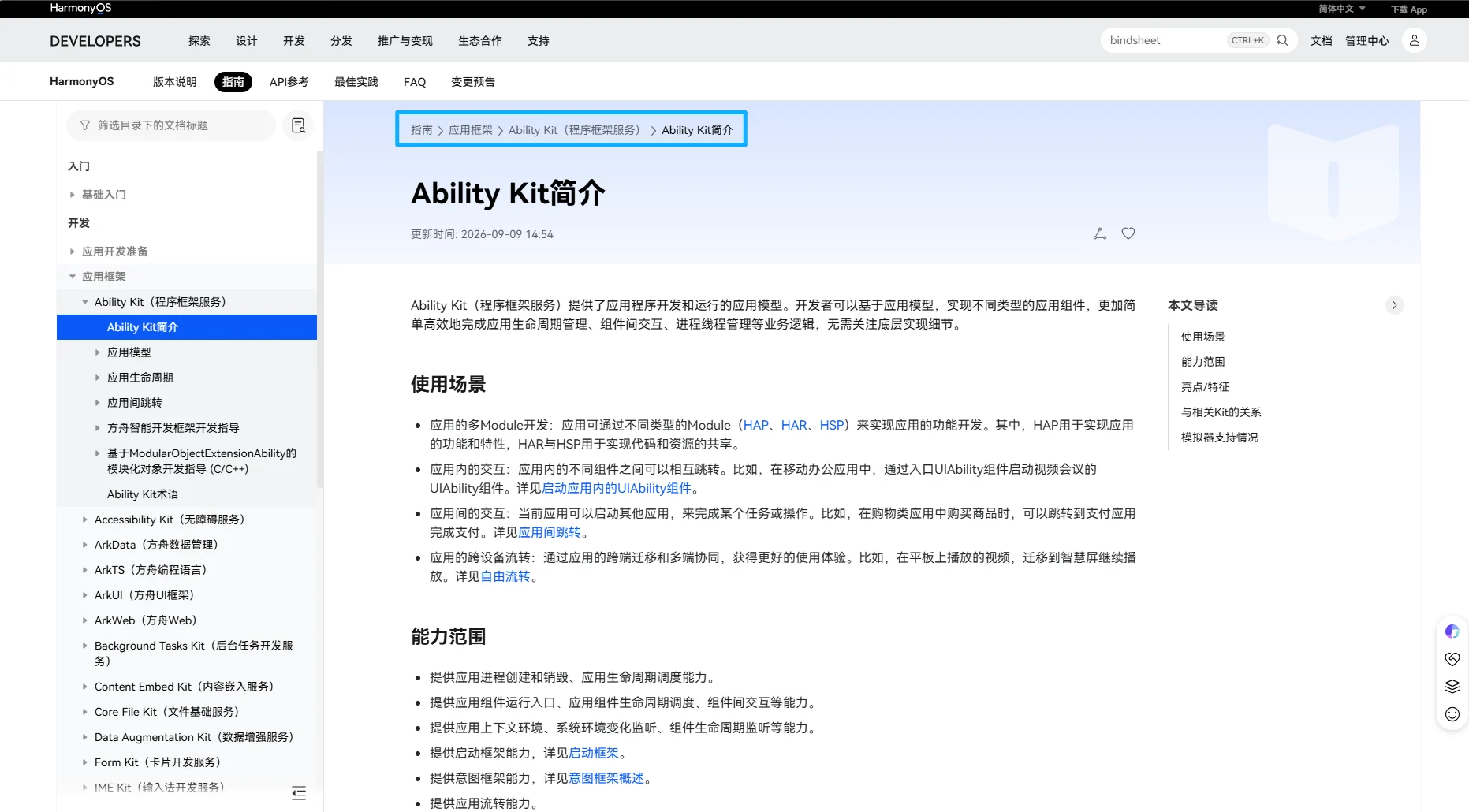Expand the 应用生命周期 tree item
Viewport: 1469px width, 812px height.
click(98, 378)
